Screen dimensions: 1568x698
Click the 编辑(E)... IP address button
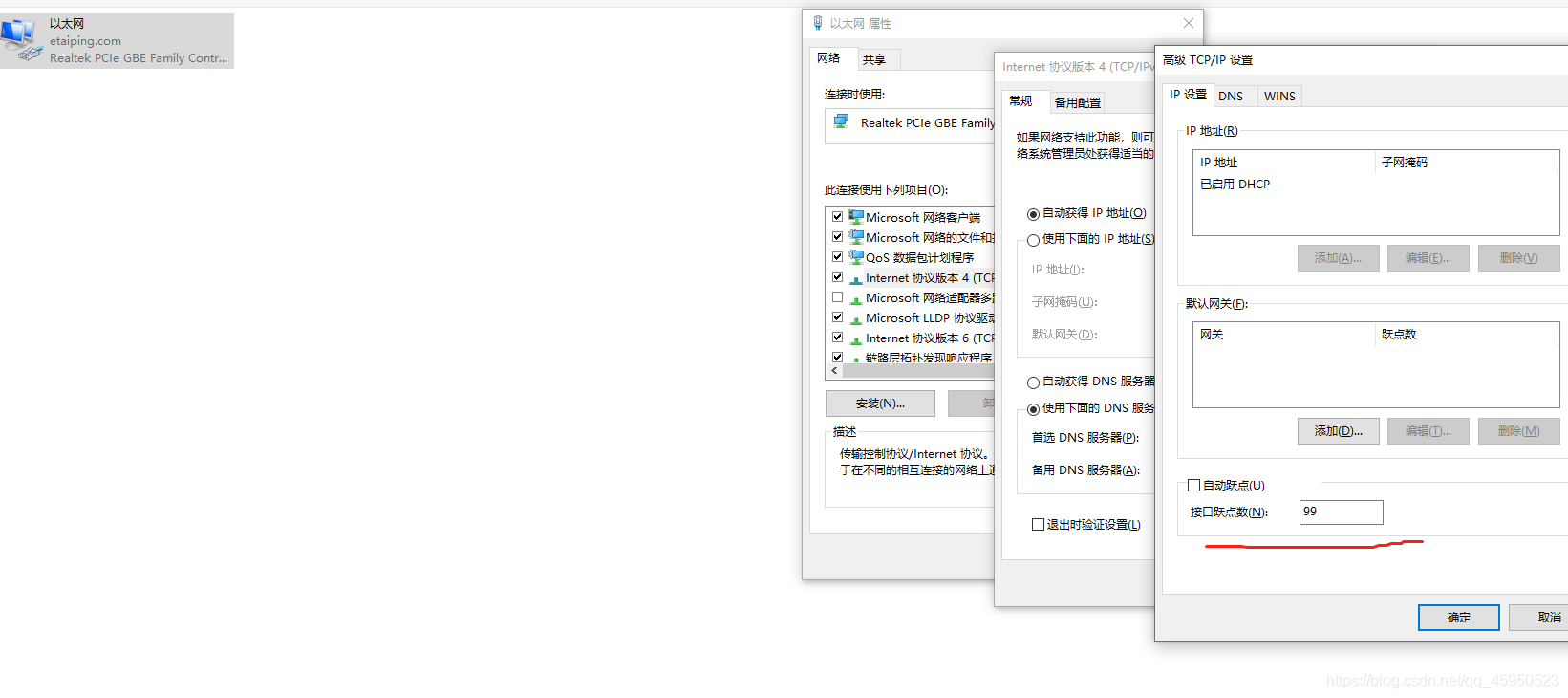click(1428, 258)
